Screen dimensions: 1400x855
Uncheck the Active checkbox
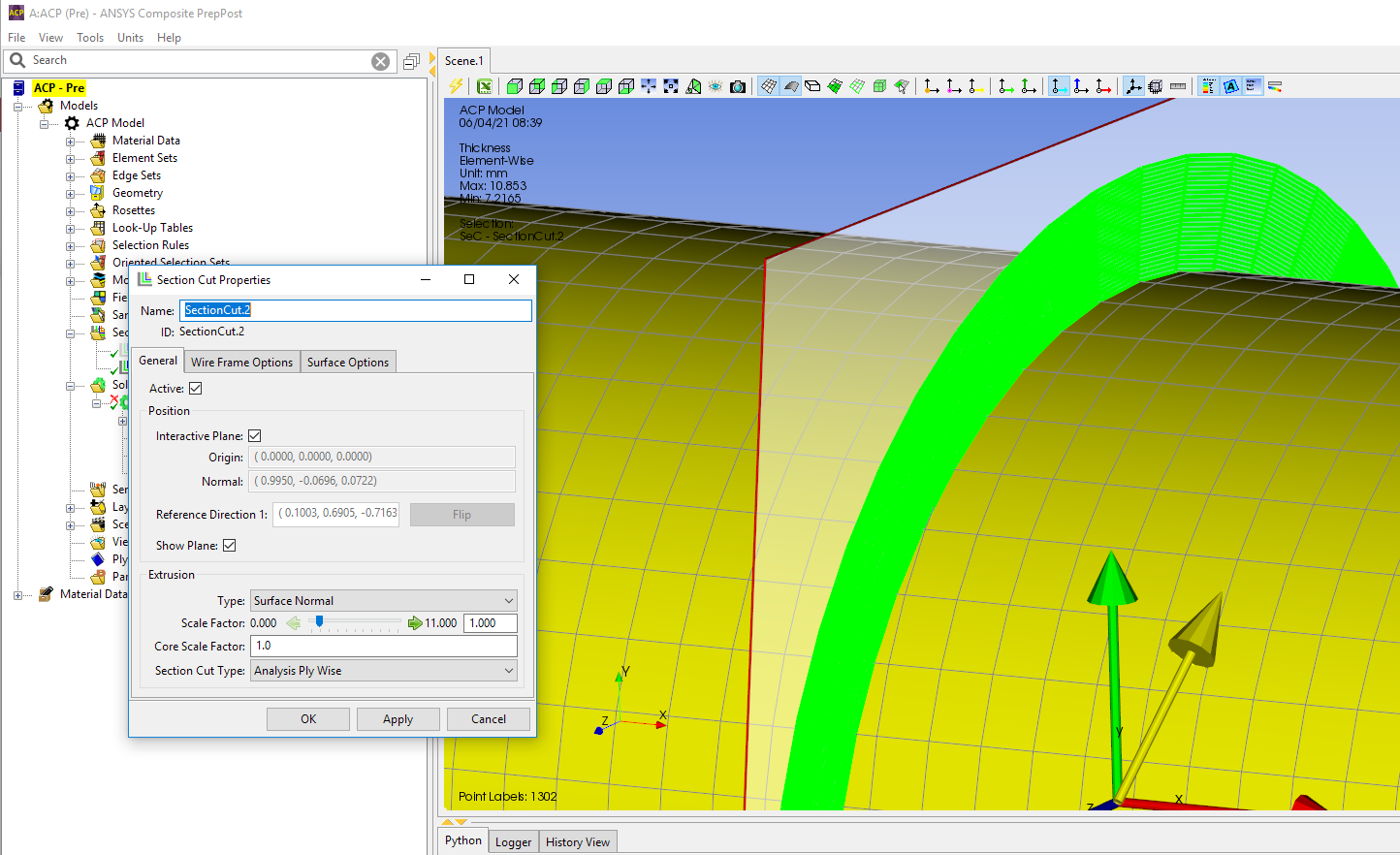point(196,389)
